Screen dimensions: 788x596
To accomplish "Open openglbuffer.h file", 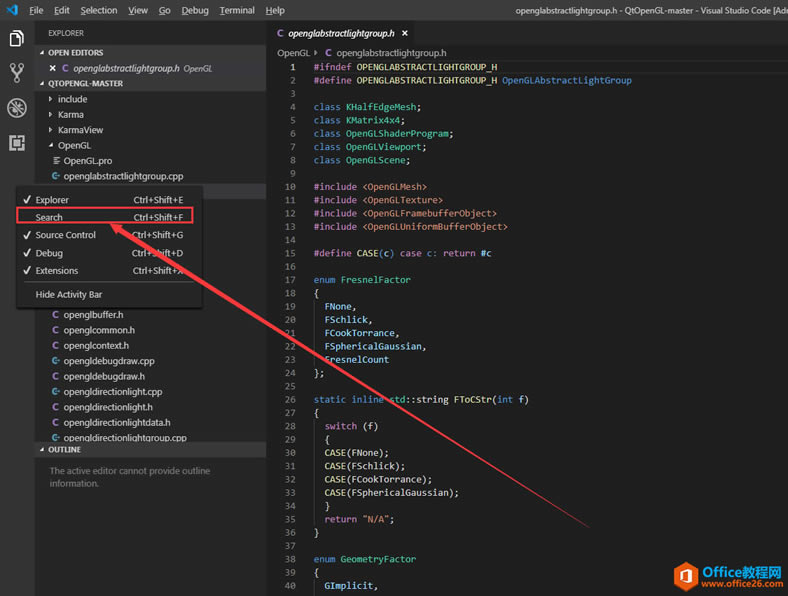I will click(x=93, y=315).
